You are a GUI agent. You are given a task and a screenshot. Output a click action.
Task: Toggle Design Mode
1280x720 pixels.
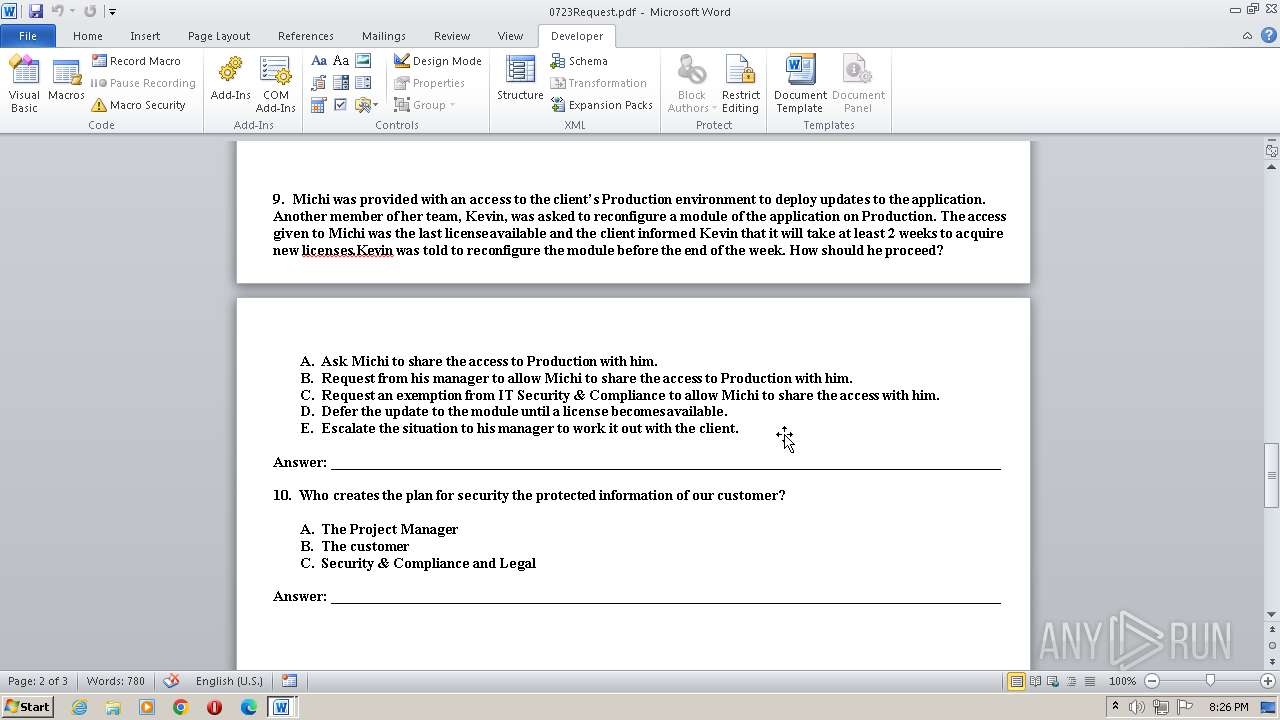[438, 61]
